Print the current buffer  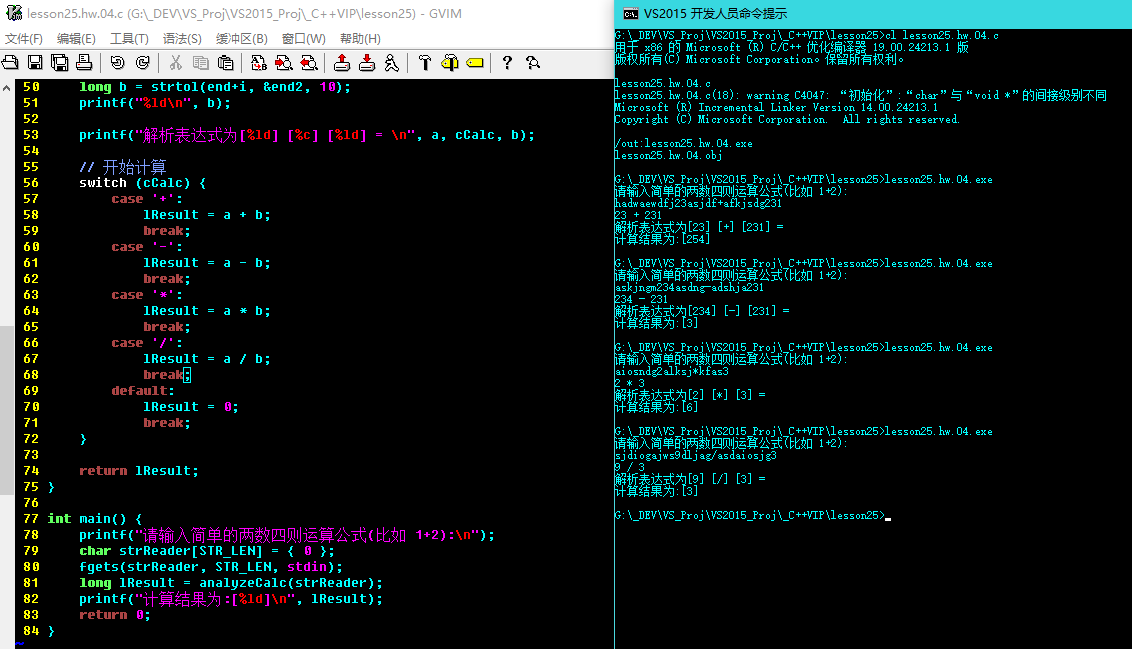[x=84, y=63]
